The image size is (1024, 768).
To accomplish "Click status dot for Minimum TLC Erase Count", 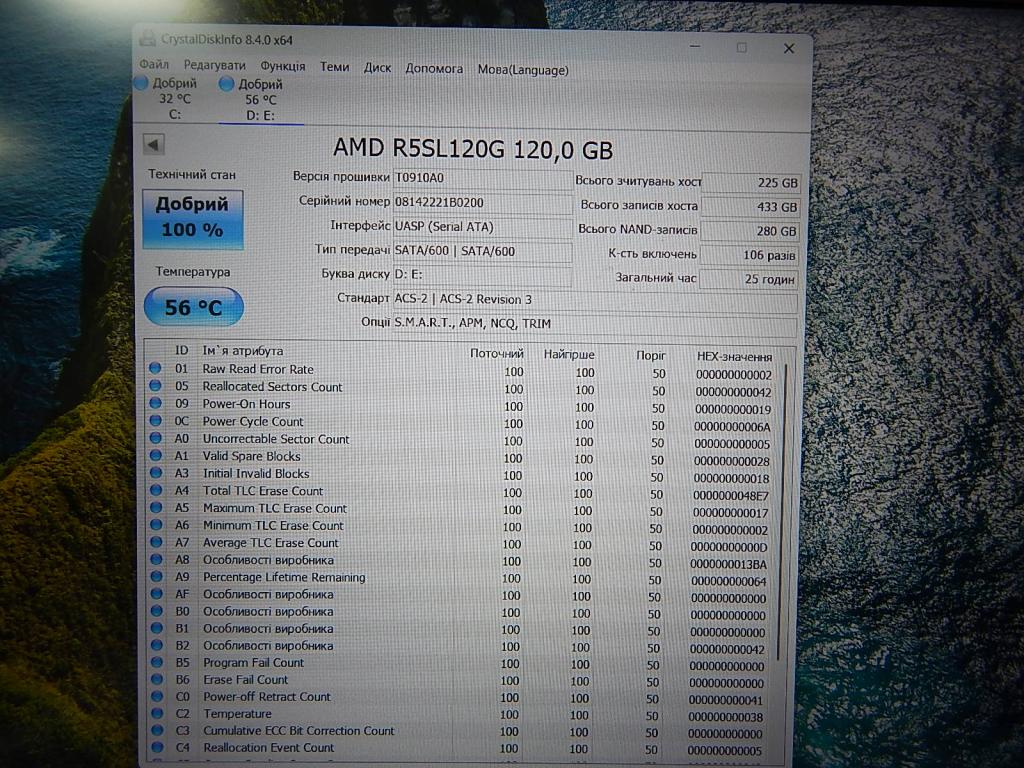I will [x=156, y=524].
